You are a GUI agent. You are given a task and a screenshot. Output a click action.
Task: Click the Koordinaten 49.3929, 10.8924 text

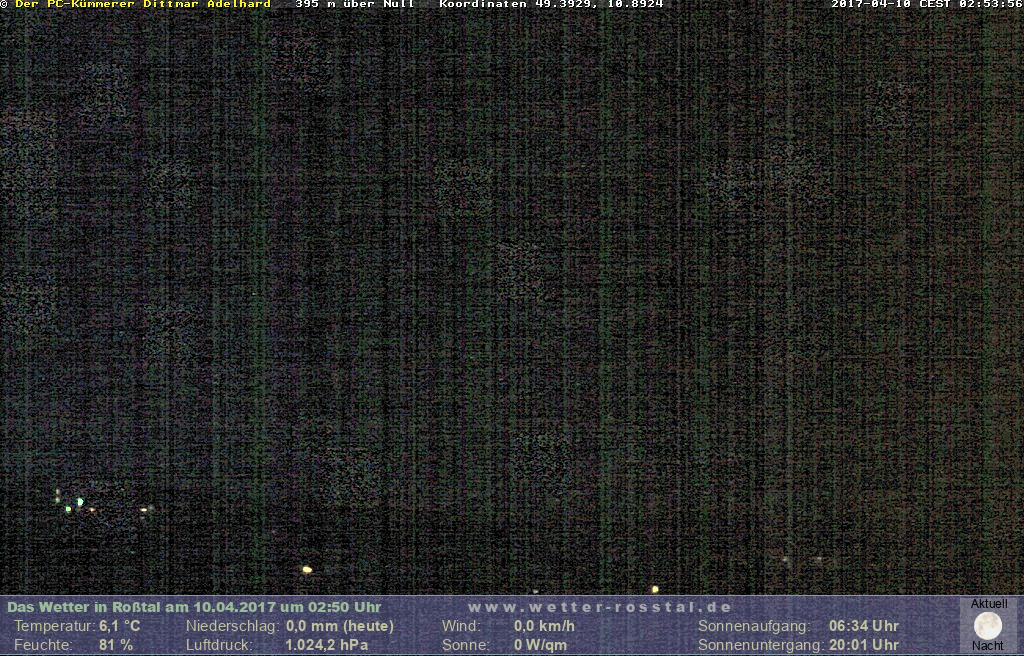click(551, 5)
